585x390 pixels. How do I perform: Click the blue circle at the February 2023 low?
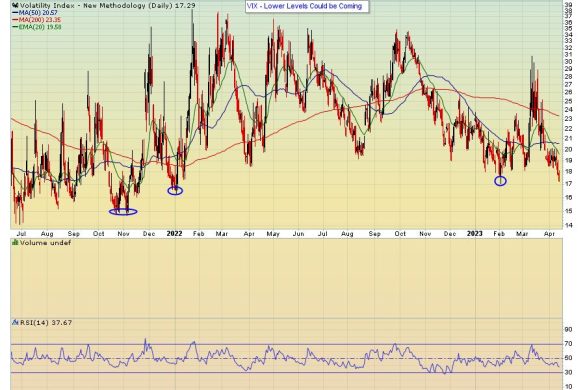coord(500,181)
